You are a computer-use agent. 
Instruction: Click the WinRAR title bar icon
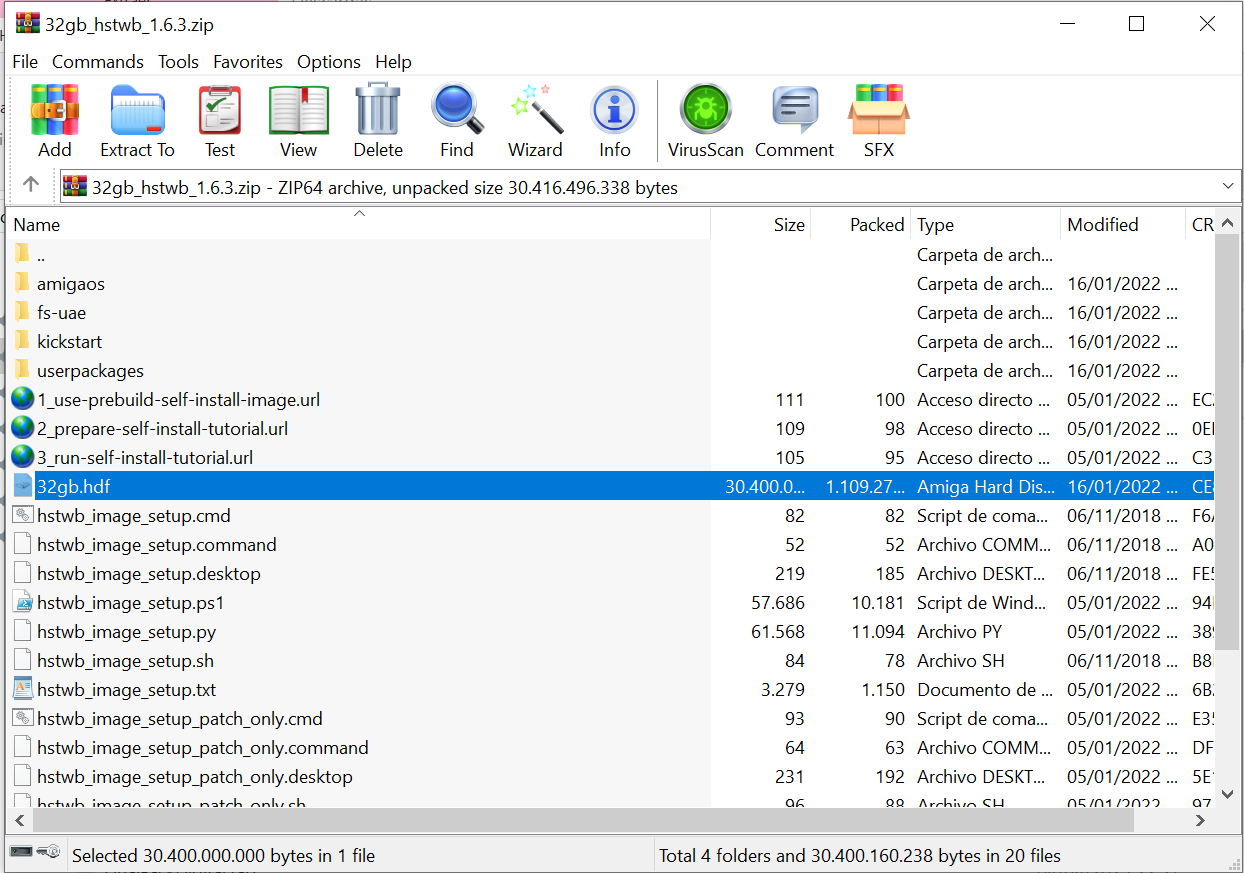coord(28,24)
